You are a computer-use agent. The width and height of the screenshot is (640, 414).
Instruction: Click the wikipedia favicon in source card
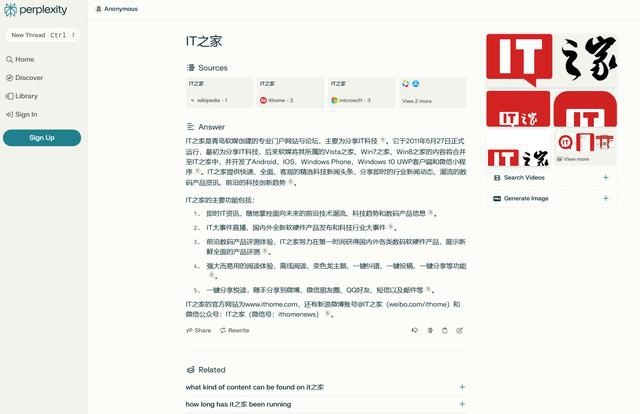(x=192, y=100)
